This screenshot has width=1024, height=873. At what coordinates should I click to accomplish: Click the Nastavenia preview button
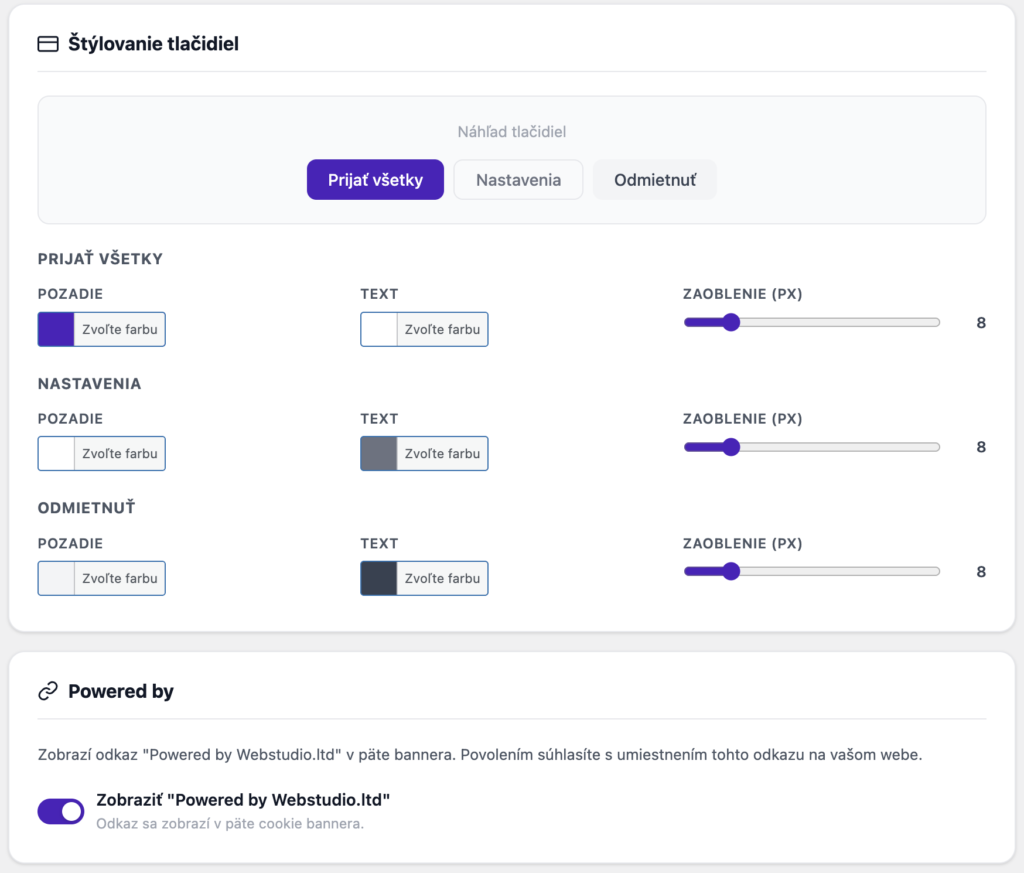(x=518, y=179)
